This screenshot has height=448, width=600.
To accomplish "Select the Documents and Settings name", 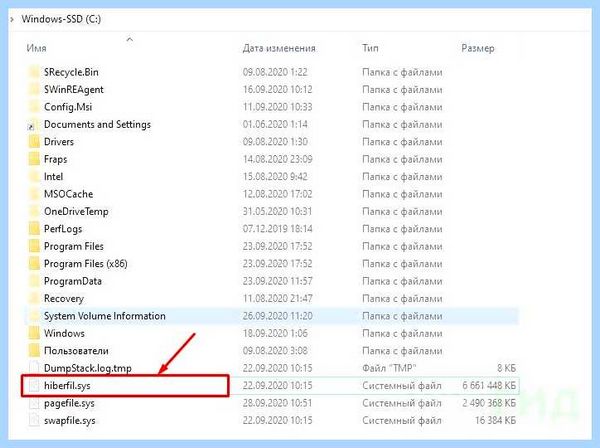I will pyautogui.click(x=98, y=125).
